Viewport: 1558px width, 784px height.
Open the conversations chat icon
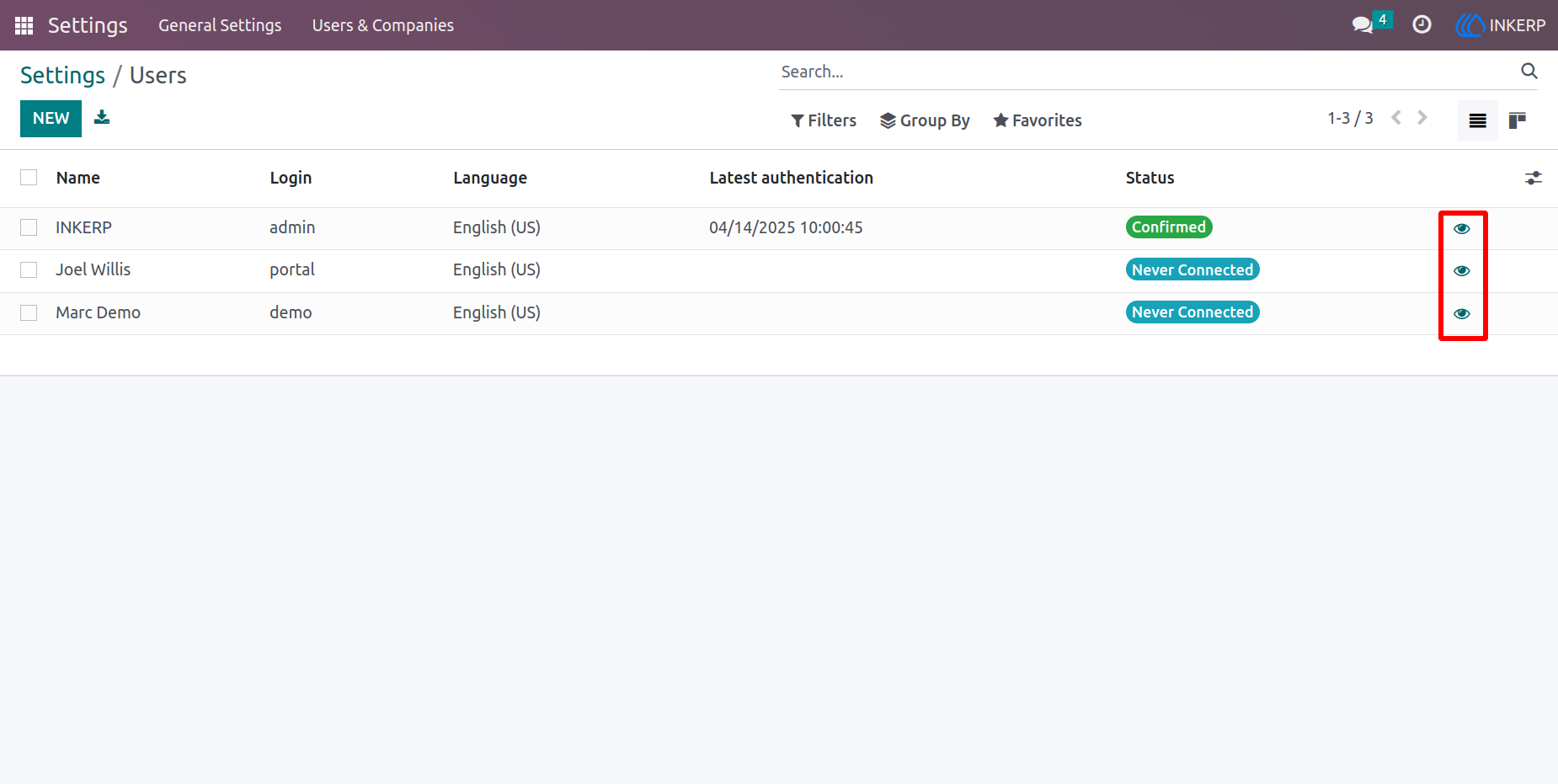tap(1362, 25)
